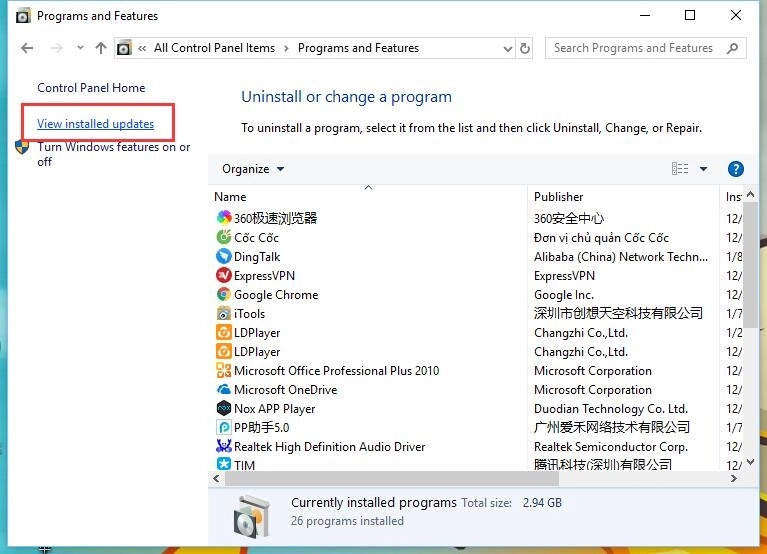
Task: Click the horizontal scrollbar left arrow
Action: [x=216, y=479]
